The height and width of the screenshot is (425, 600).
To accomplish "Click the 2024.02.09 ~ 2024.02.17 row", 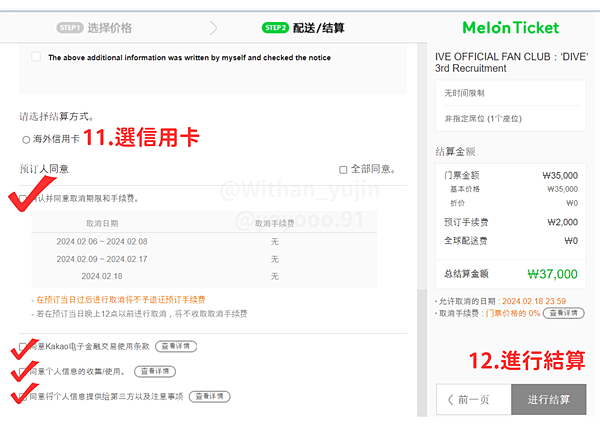I will coord(204,259).
